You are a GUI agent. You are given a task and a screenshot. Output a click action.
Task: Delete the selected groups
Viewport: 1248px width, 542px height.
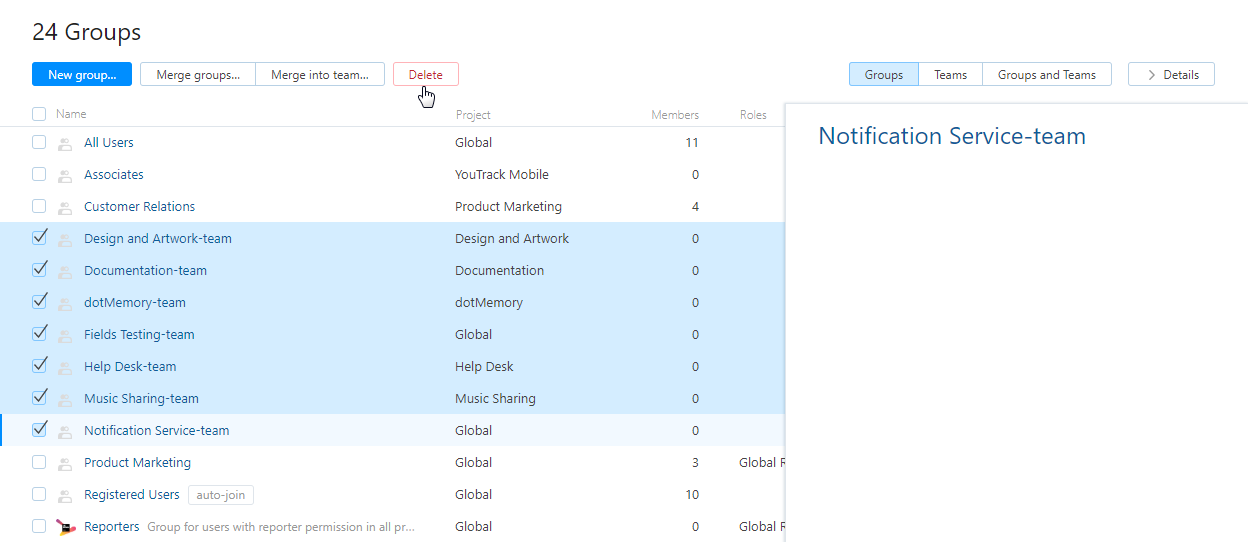coord(425,74)
